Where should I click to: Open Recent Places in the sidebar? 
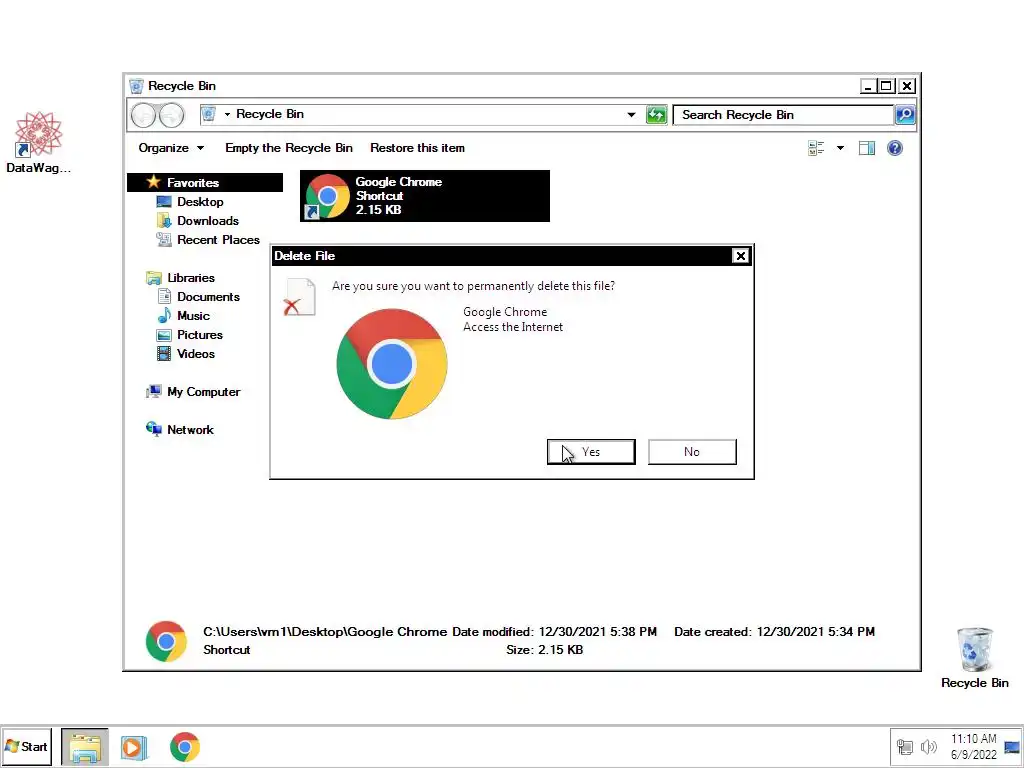pyautogui.click(x=218, y=240)
